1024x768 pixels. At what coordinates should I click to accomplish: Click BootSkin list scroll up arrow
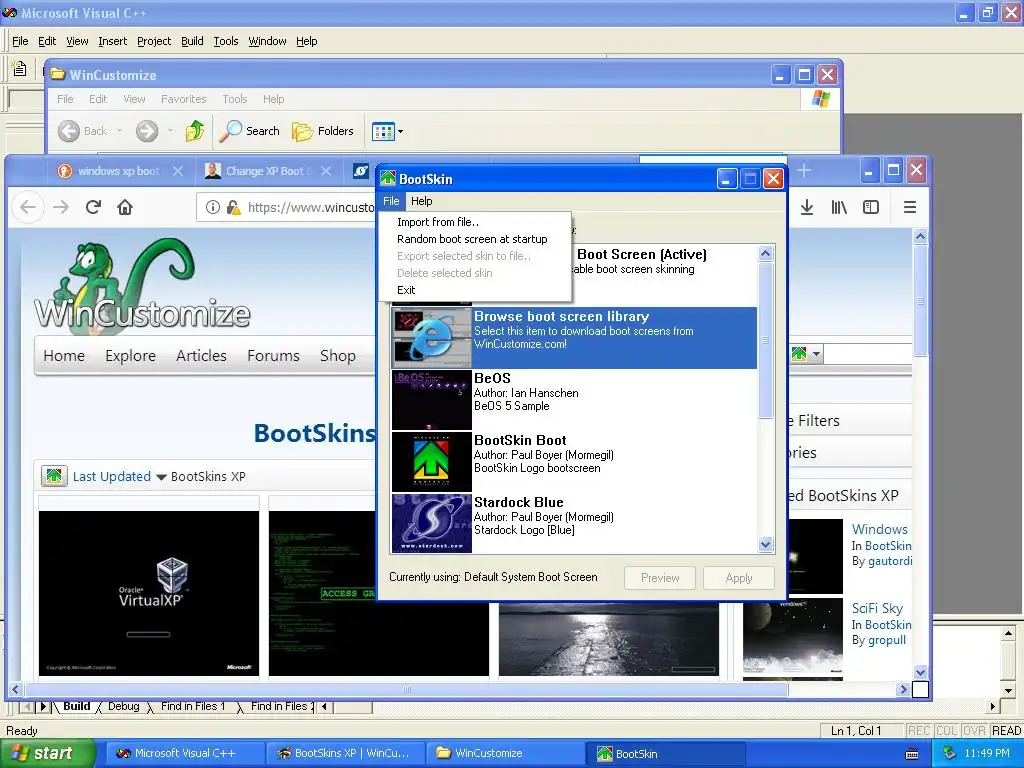click(x=765, y=253)
